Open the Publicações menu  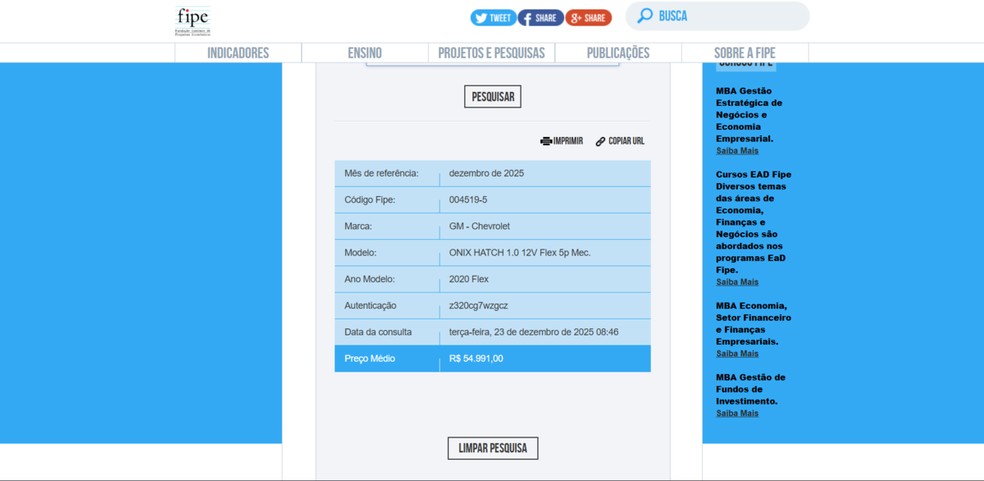618,53
